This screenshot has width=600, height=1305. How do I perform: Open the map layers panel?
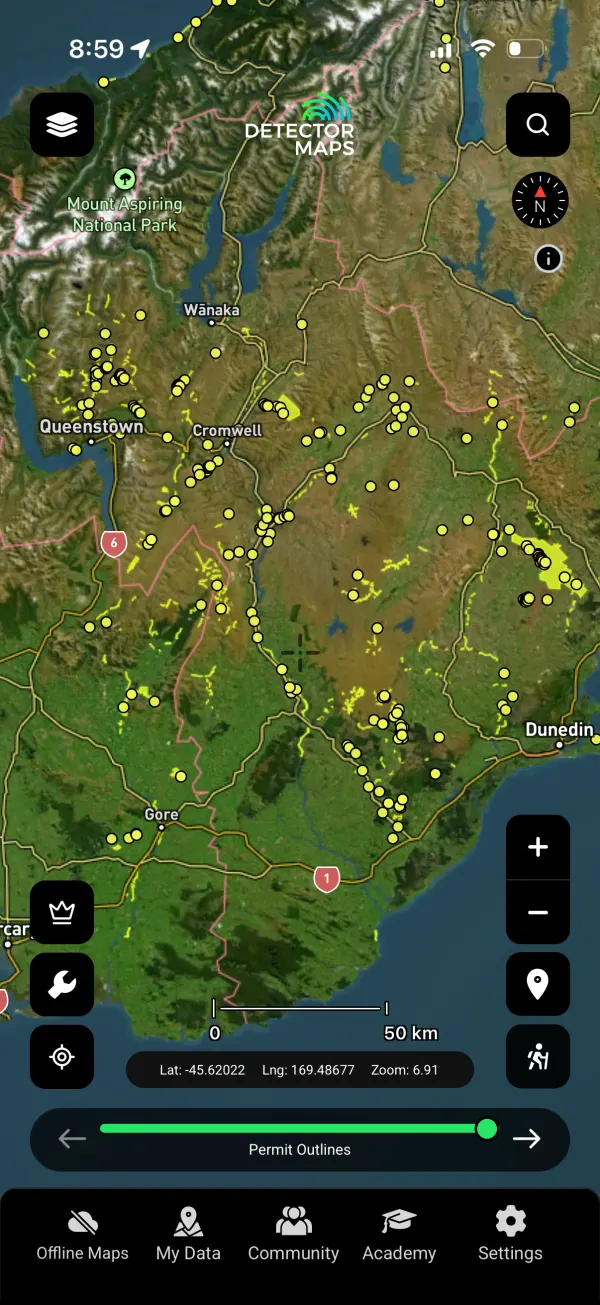click(x=62, y=125)
